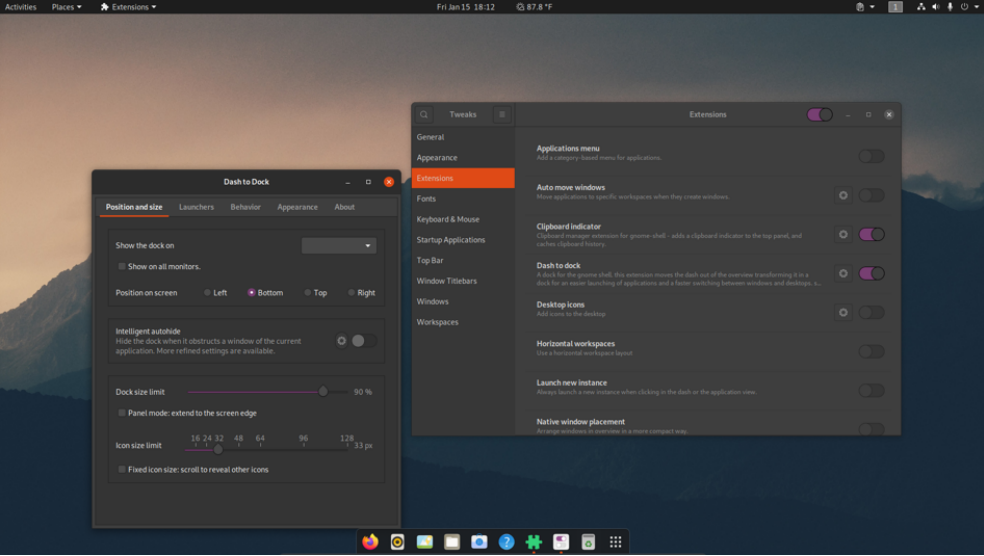Image resolution: width=984 pixels, height=556 pixels.
Task: Disable Dash to dock extension
Action: coord(872,273)
